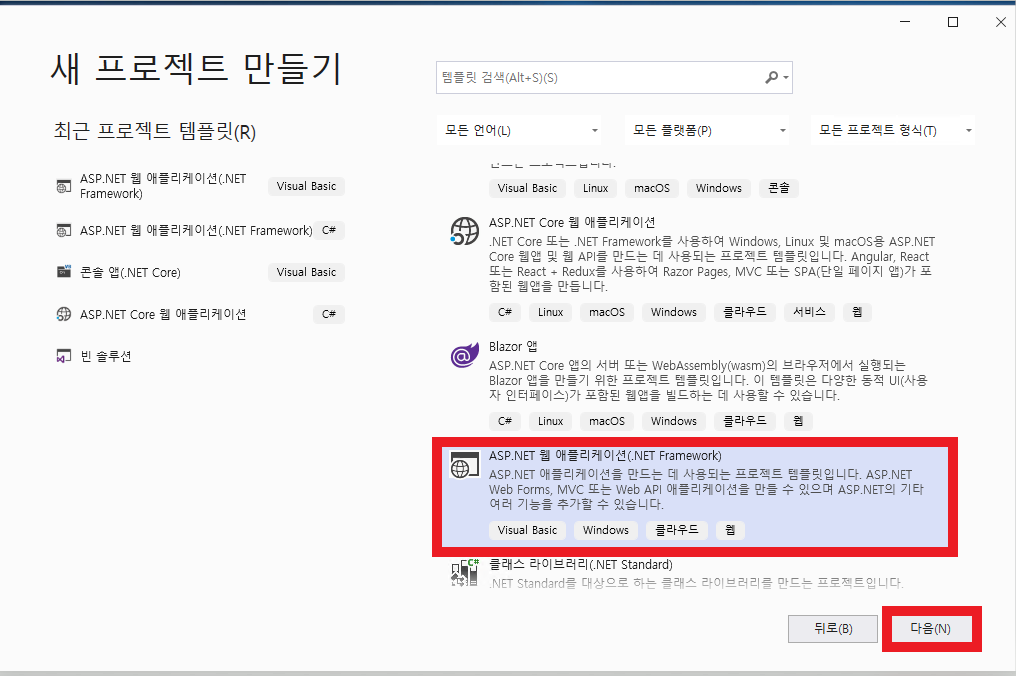Image resolution: width=1016 pixels, height=676 pixels.
Task: Select ASP.NET 웹 애플리케이션(.NET Framework) template title in list
Action: [x=605, y=456]
